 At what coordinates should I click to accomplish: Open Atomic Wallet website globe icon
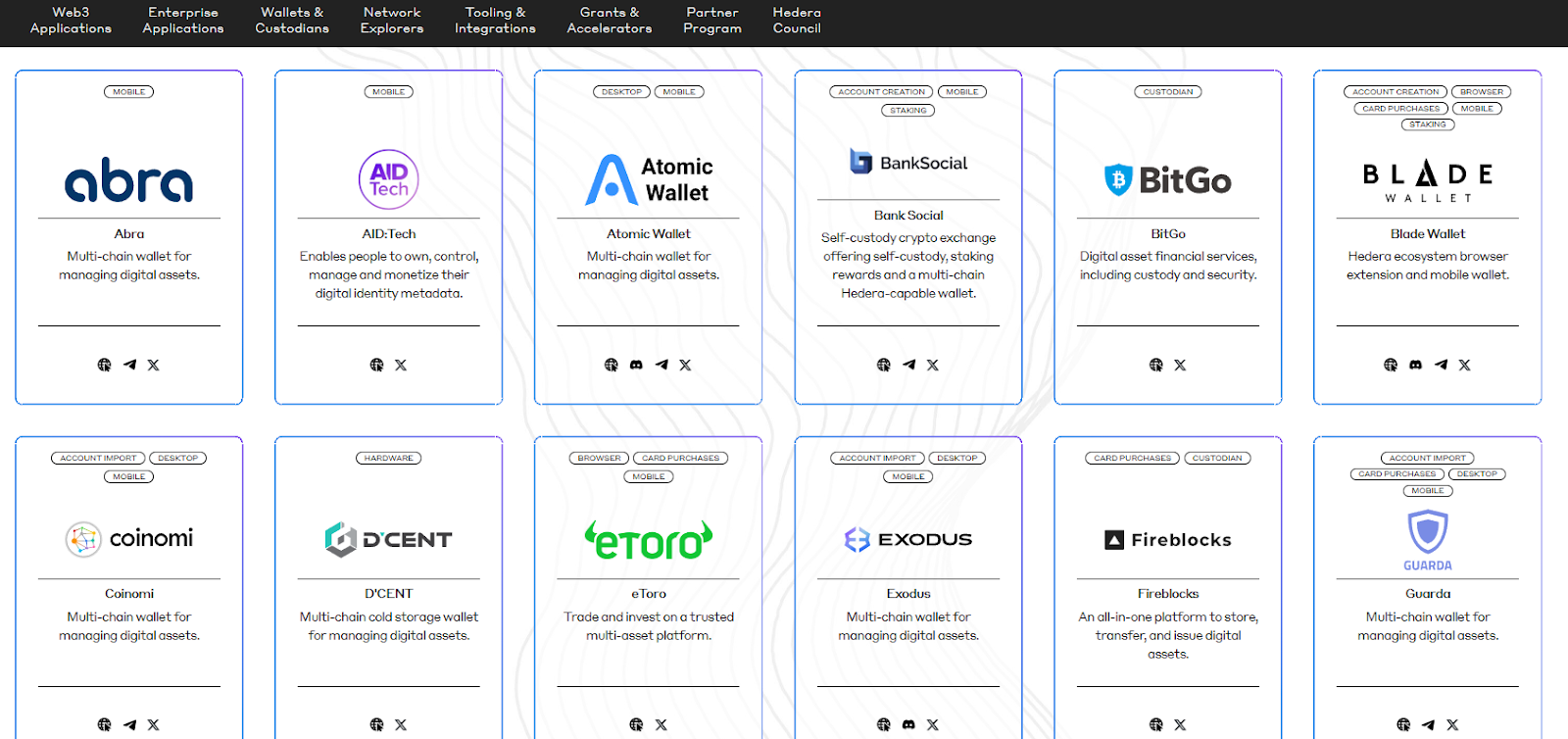point(612,365)
